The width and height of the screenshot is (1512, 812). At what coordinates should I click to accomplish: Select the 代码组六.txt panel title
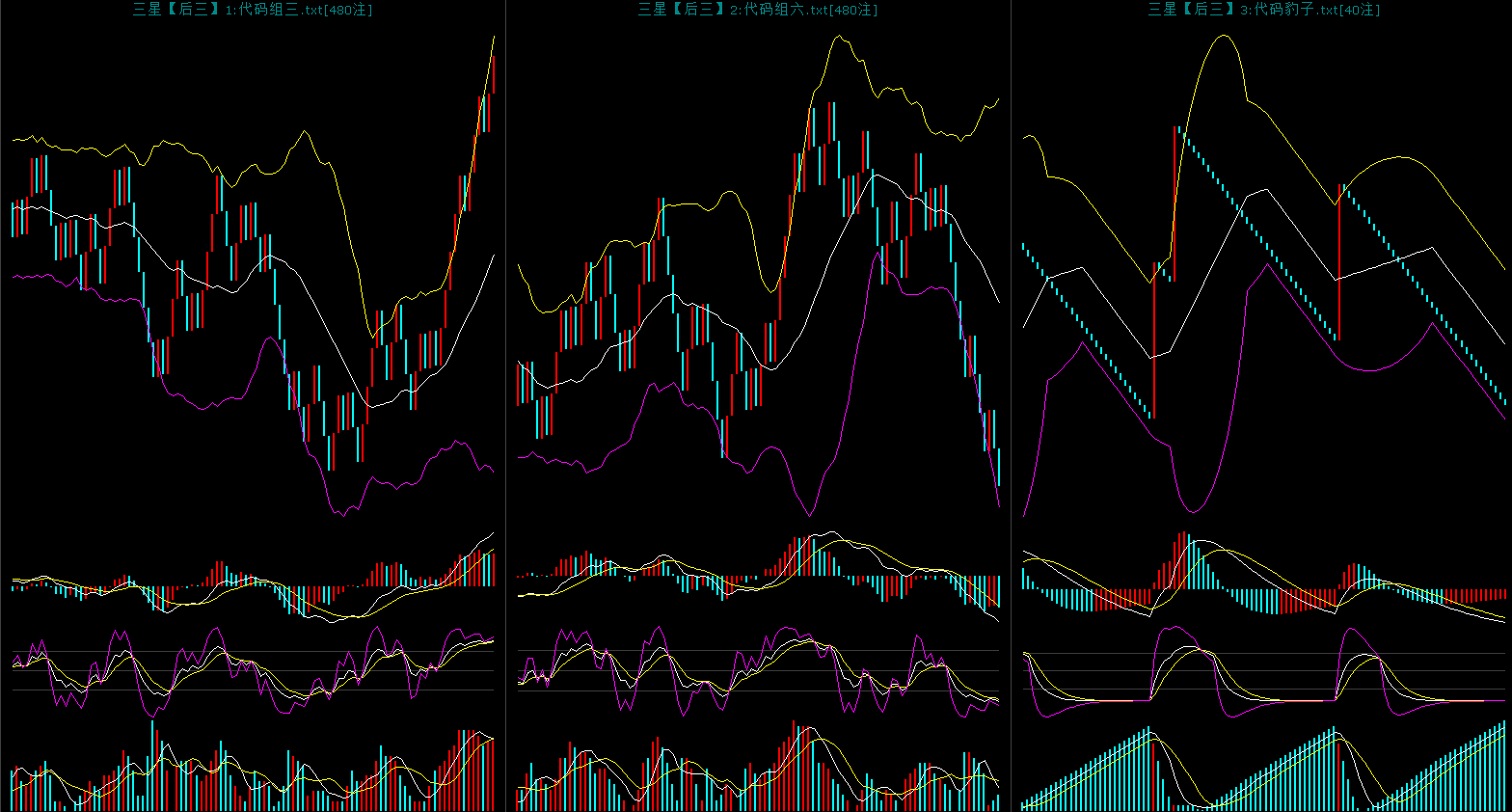[758, 10]
